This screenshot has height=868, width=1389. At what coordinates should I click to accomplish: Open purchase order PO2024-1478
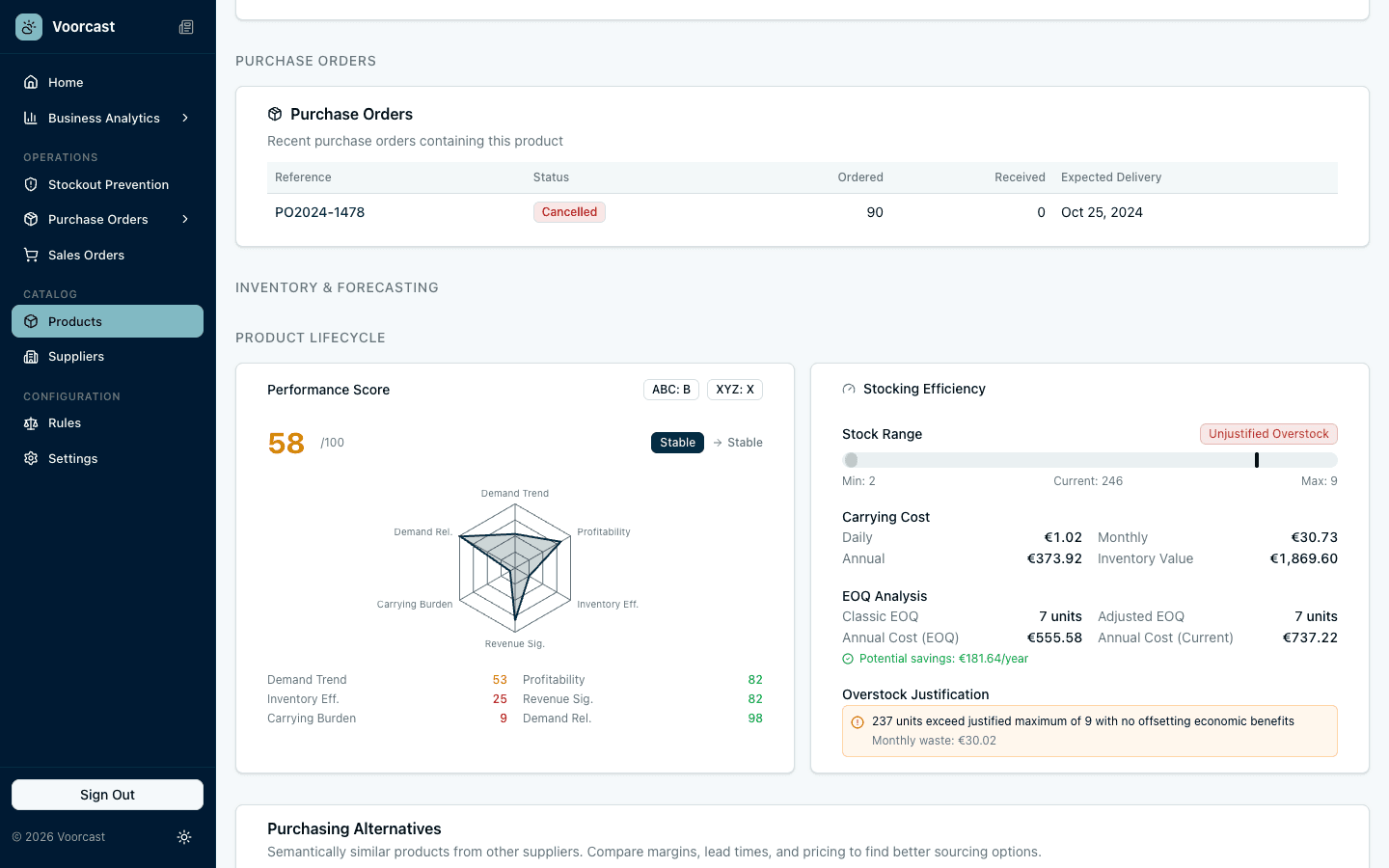click(x=319, y=212)
